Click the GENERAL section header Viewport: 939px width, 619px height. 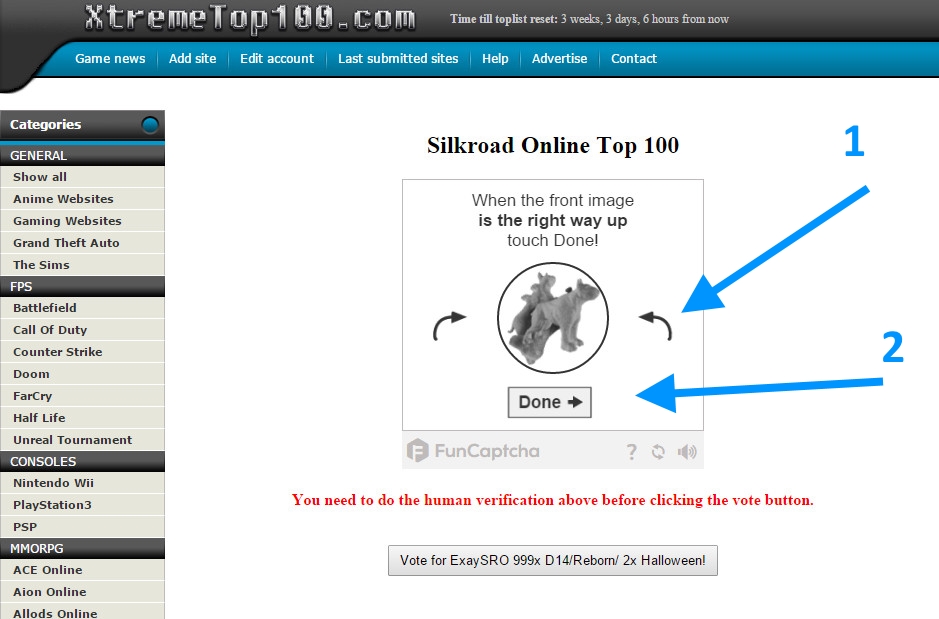tap(83, 156)
